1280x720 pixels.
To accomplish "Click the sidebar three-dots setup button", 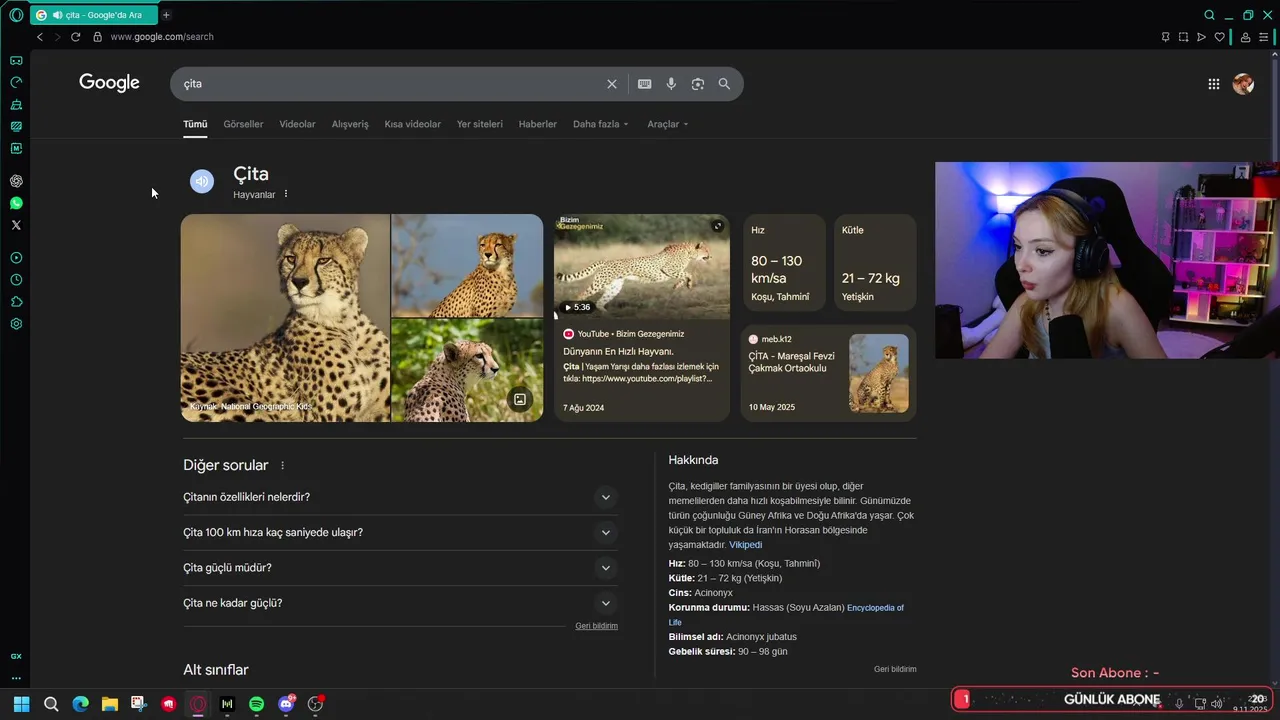I will click(x=16, y=678).
